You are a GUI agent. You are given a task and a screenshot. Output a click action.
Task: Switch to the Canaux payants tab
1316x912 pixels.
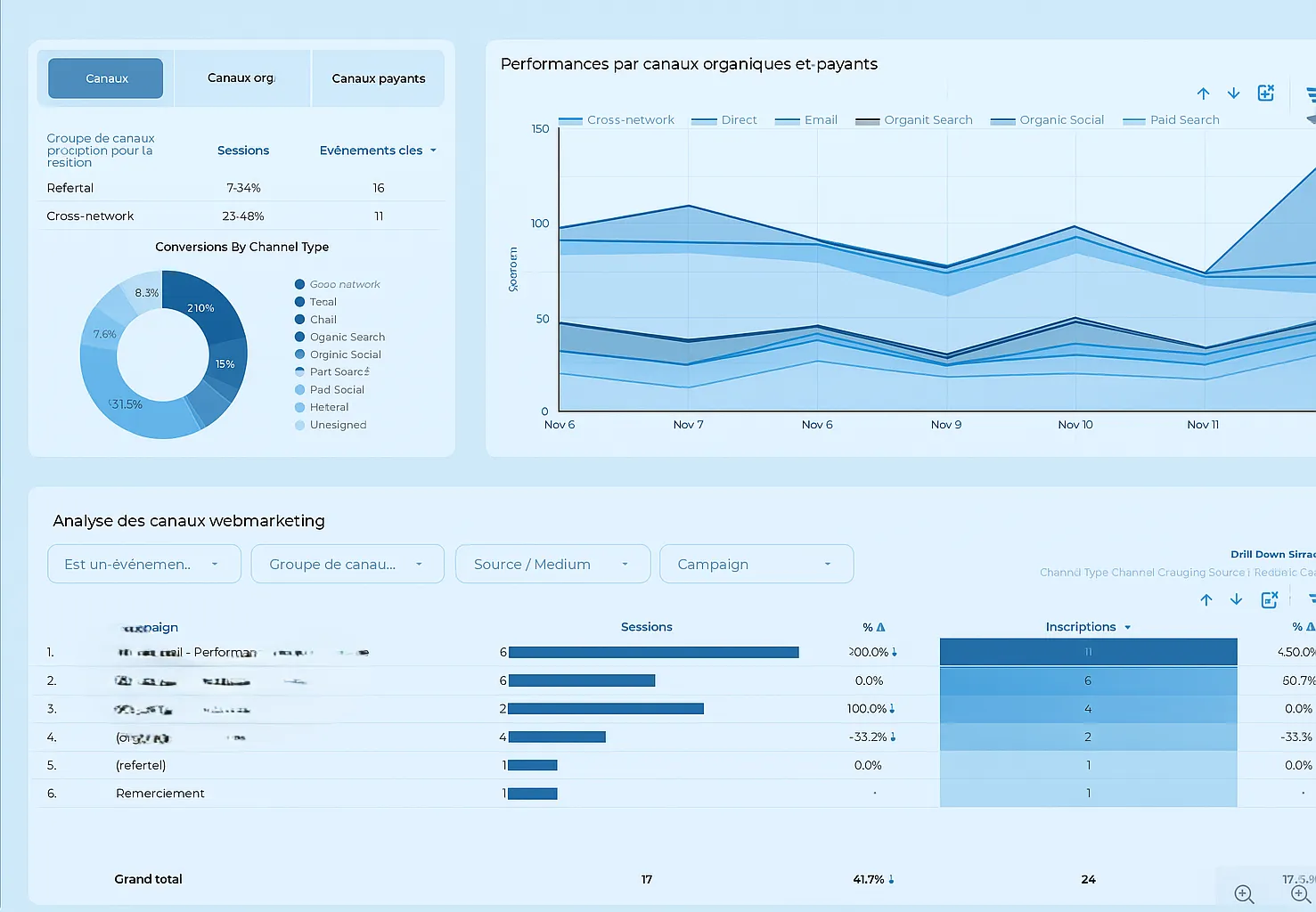click(378, 78)
